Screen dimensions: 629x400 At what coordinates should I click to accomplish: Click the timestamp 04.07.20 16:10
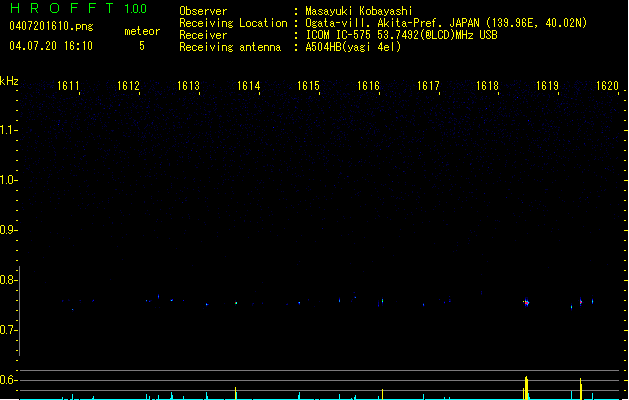coord(51,46)
